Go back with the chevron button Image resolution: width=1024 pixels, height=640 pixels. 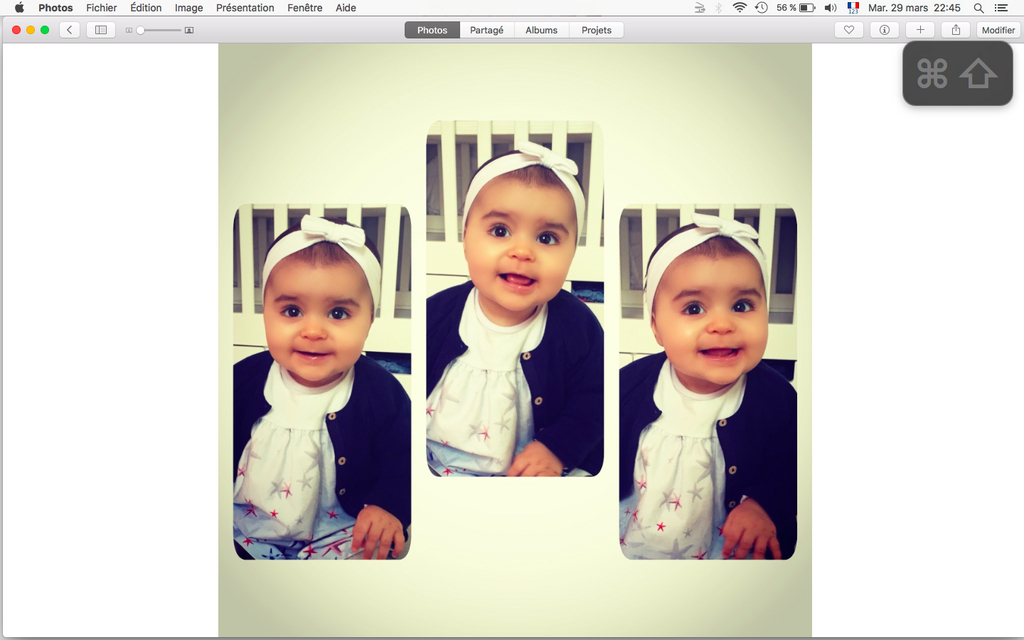tap(69, 30)
